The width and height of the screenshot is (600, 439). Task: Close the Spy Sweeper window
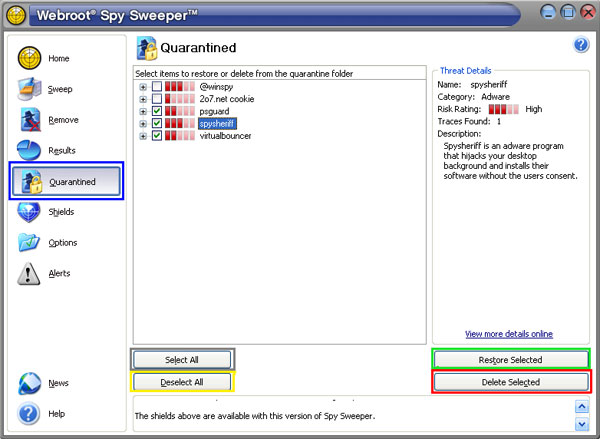tap(588, 13)
